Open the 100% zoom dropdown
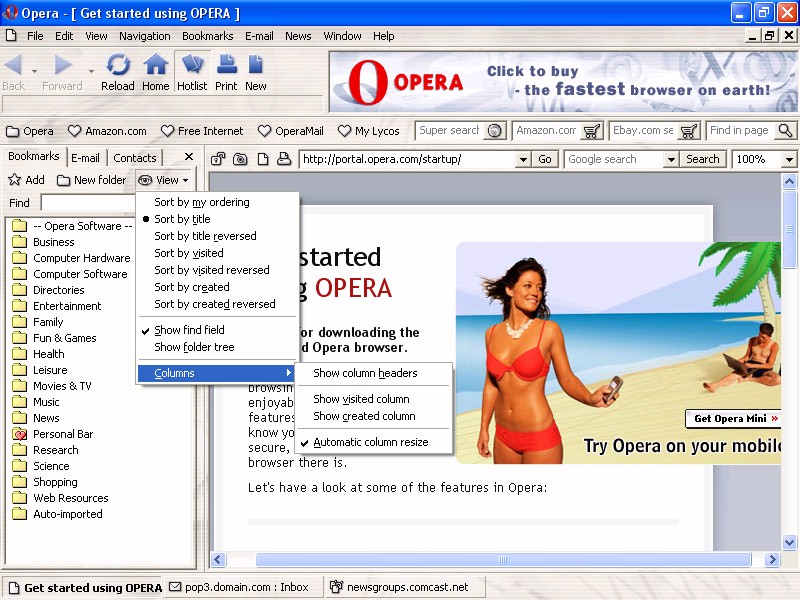This screenshot has height=600, width=800. pos(789,159)
